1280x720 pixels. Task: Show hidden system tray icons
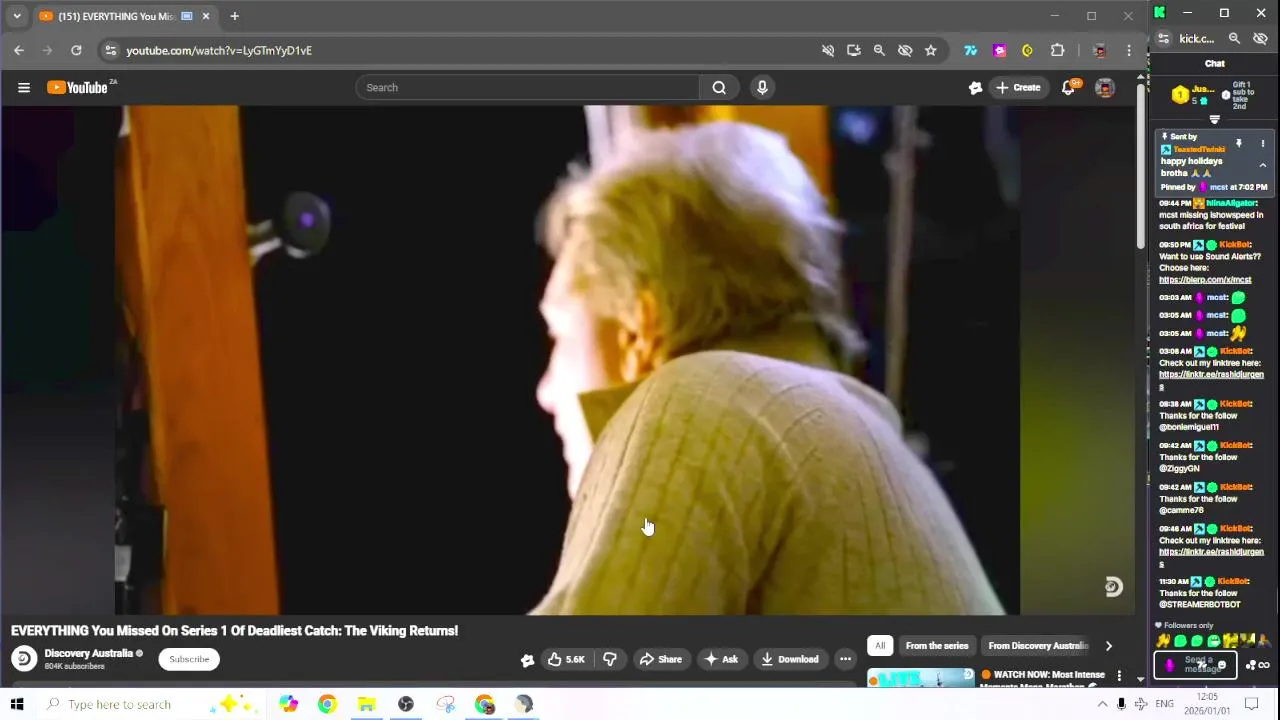pyautogui.click(x=1102, y=704)
